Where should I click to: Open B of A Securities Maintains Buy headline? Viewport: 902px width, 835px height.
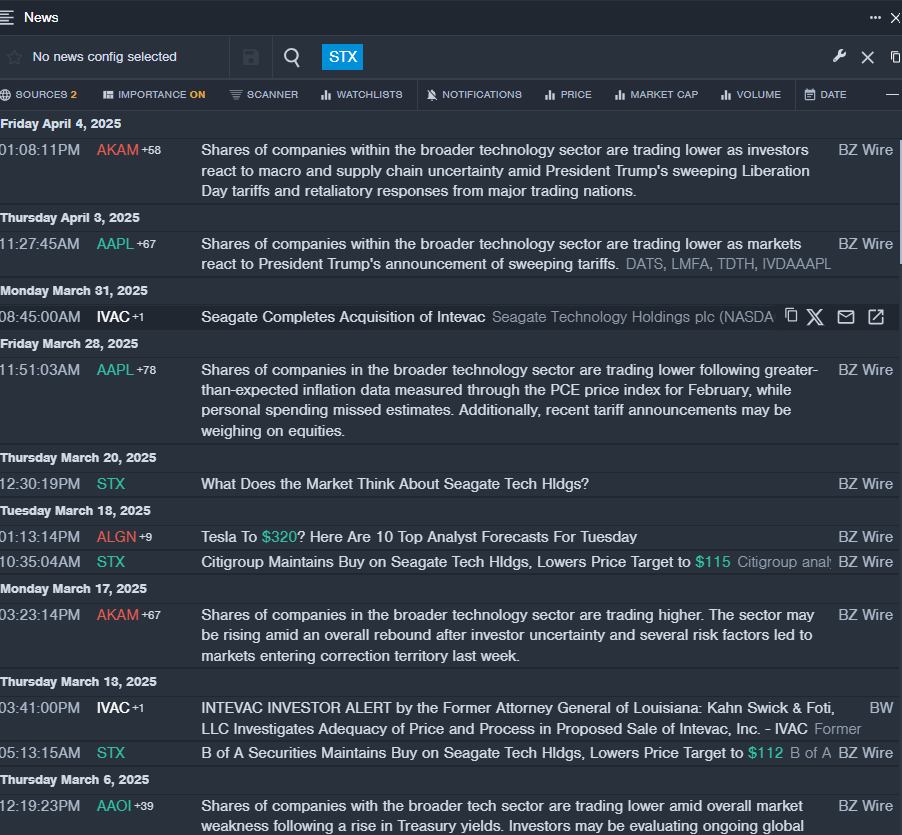[492, 753]
